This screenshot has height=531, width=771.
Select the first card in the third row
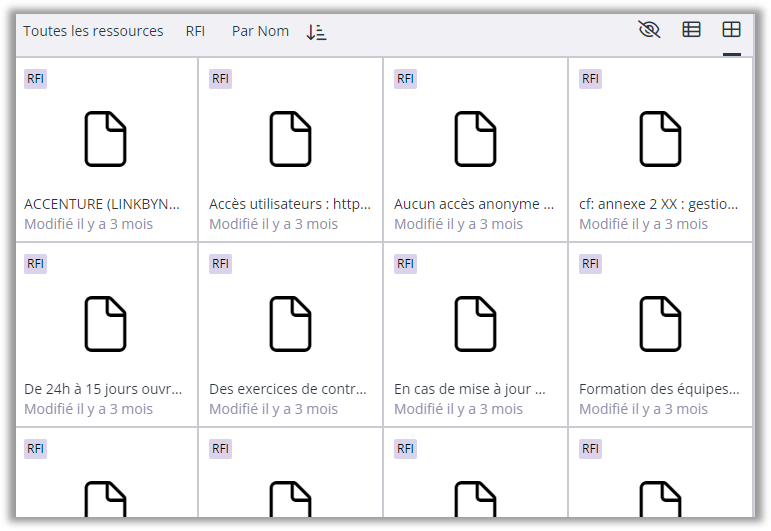click(x=105, y=480)
